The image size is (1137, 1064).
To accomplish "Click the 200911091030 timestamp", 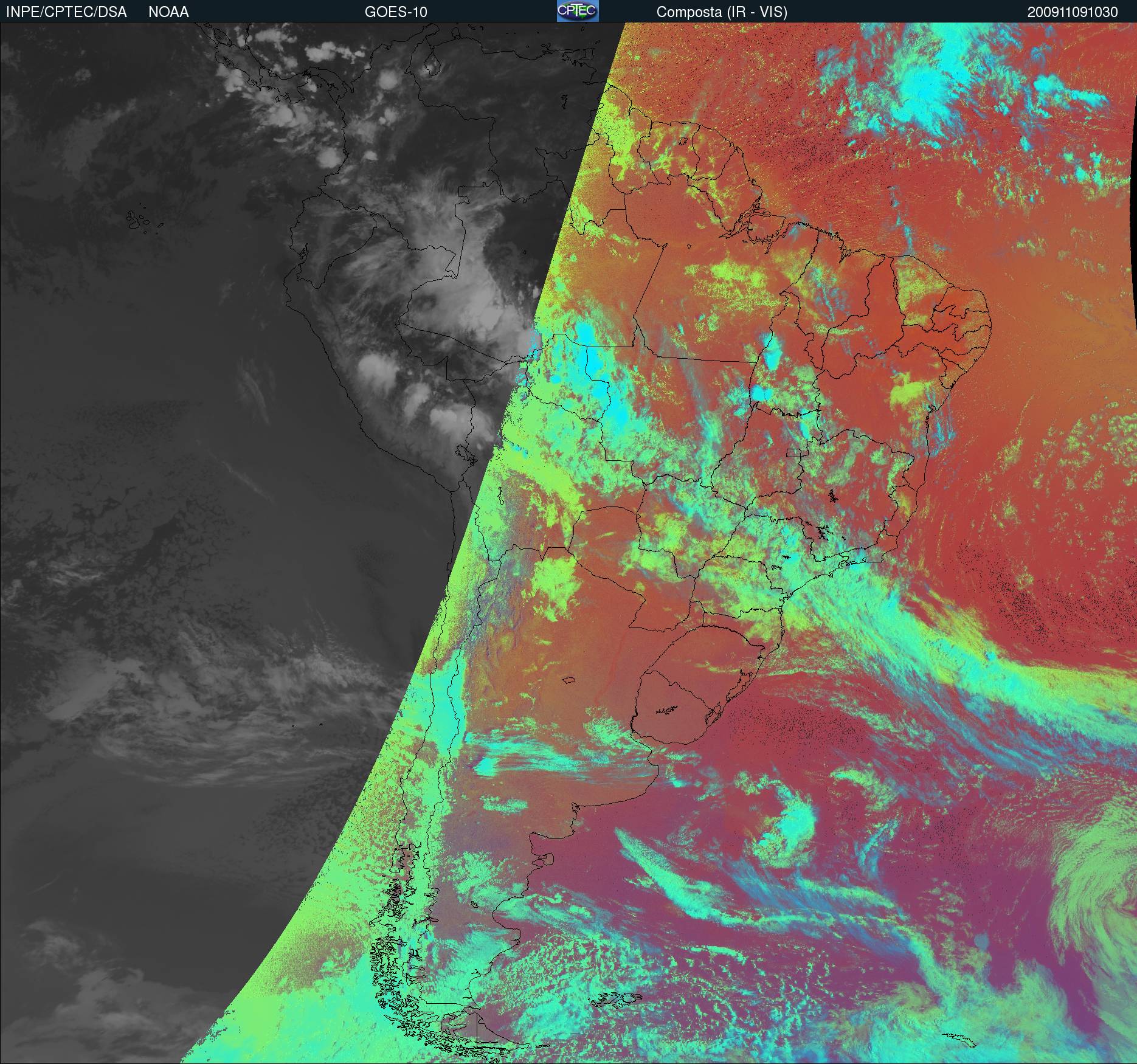I will click(x=1073, y=12).
